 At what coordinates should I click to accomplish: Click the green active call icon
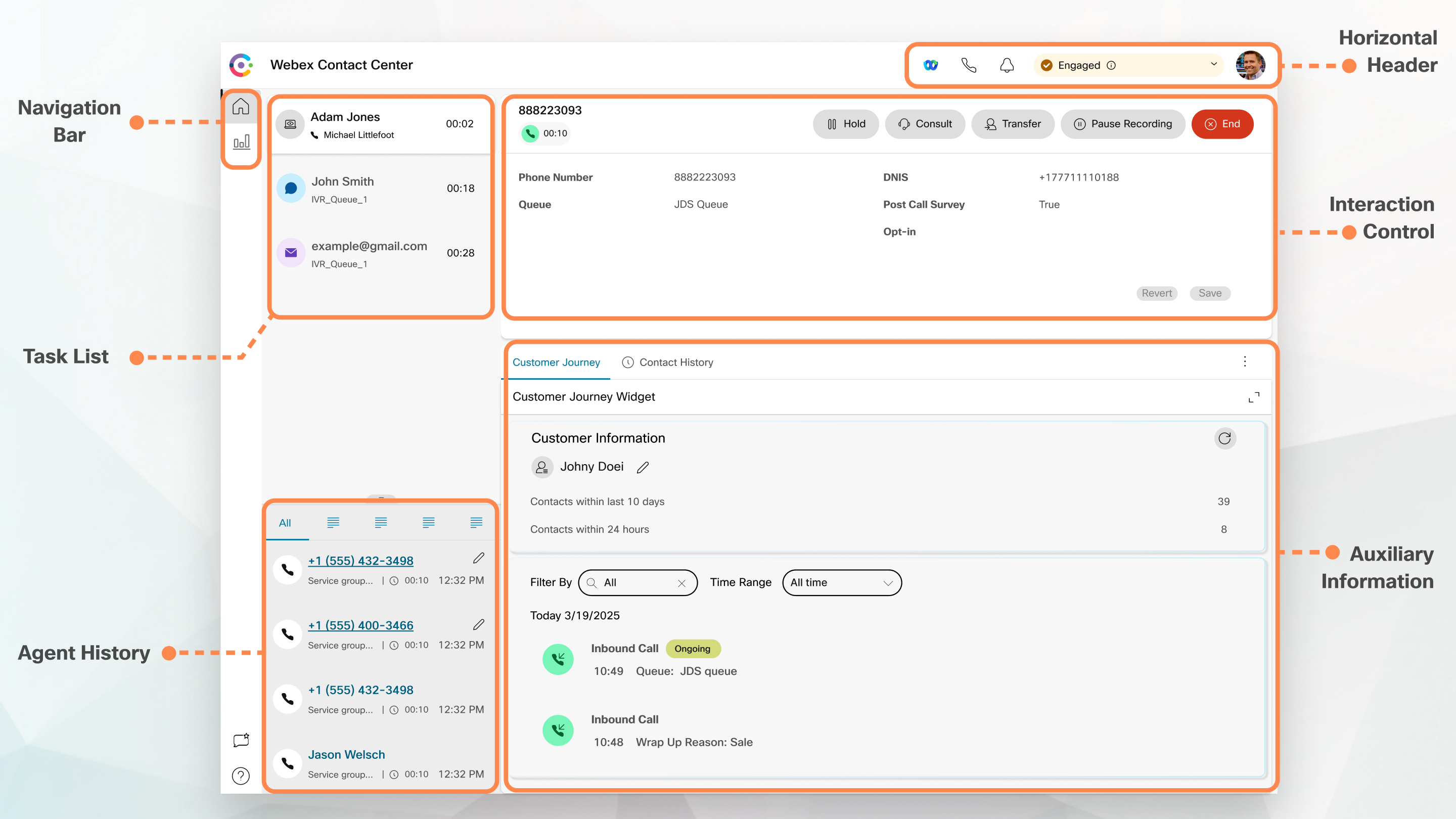[x=530, y=133]
